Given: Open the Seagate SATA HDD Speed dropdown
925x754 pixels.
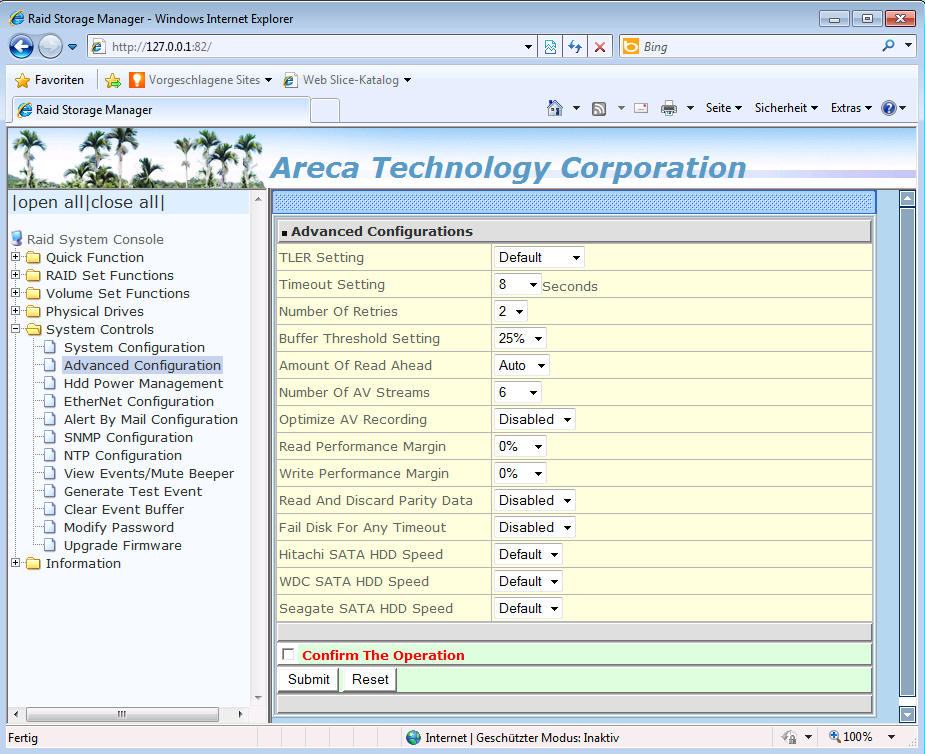Looking at the screenshot, I should click(x=528, y=609).
